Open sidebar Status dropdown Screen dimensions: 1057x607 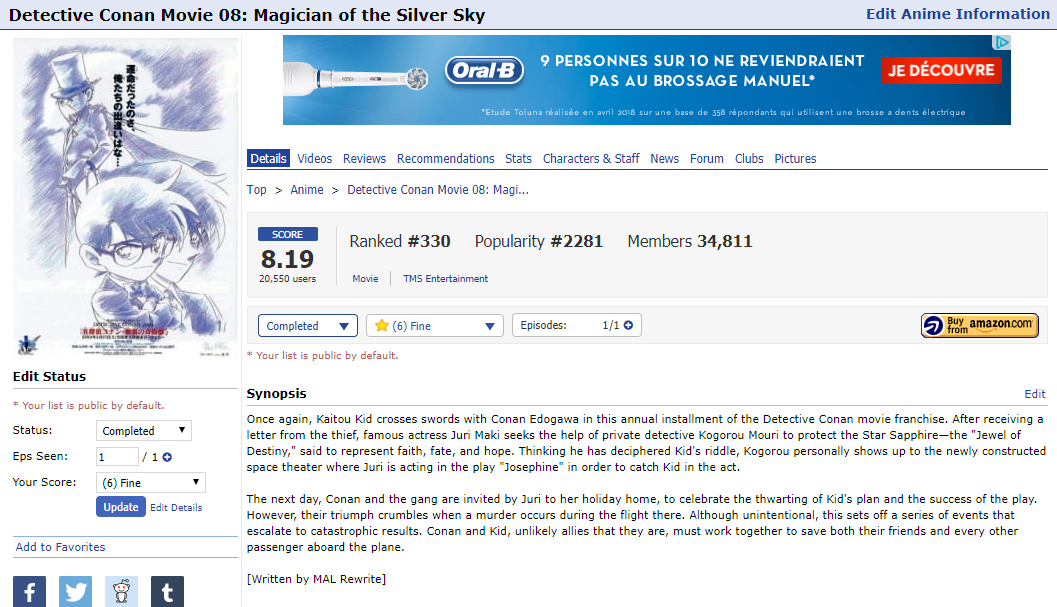click(x=144, y=431)
